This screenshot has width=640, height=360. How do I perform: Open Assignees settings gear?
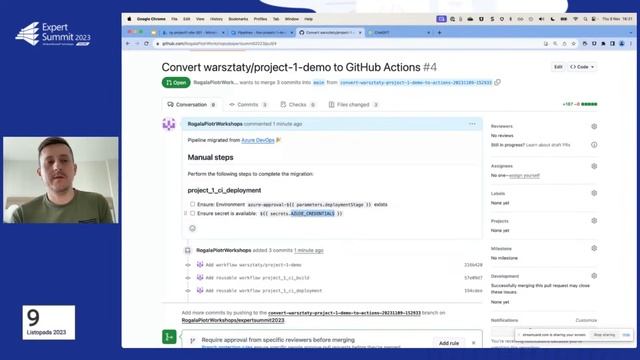coord(594,166)
